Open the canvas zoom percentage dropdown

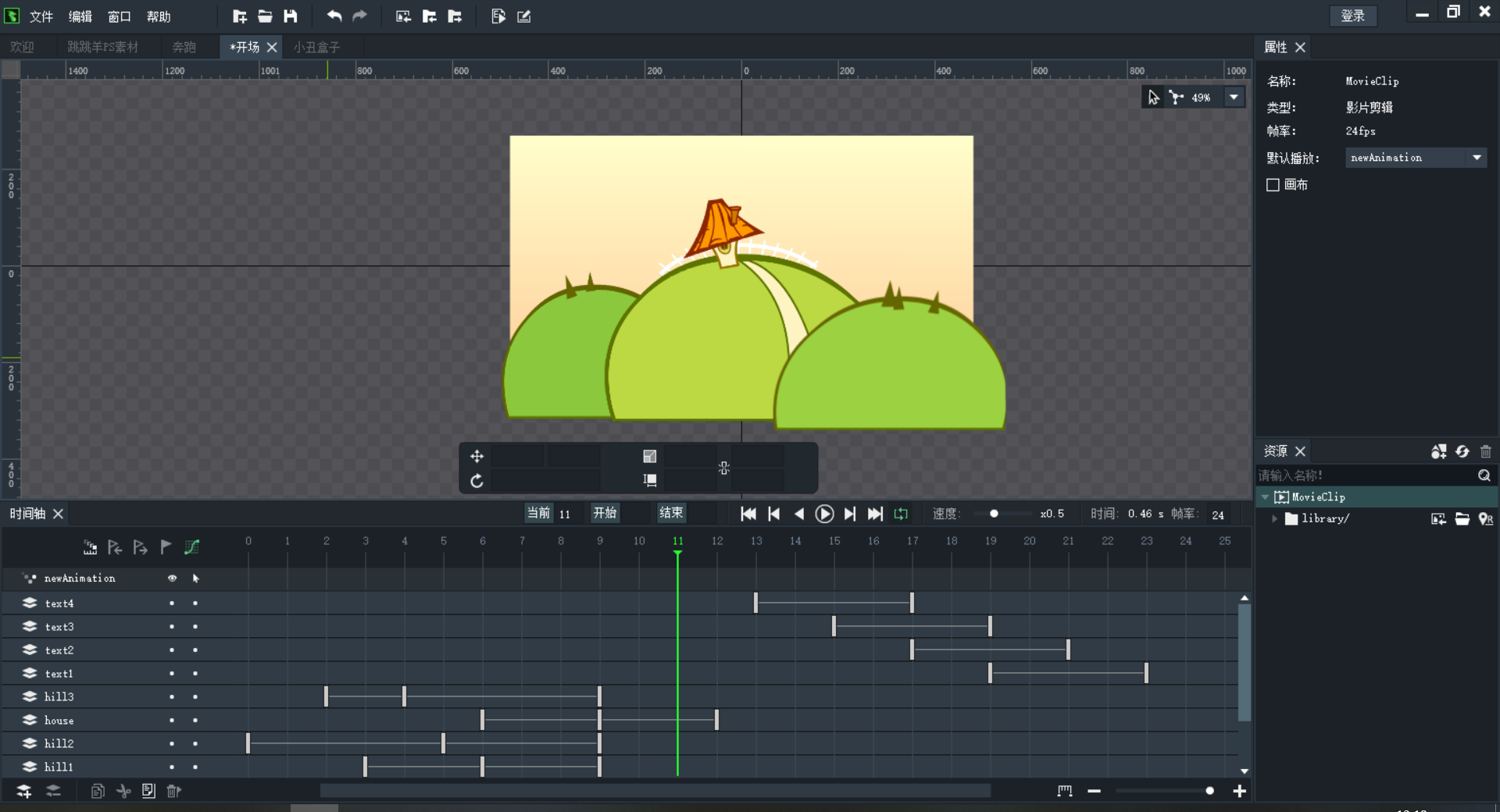tap(1234, 98)
